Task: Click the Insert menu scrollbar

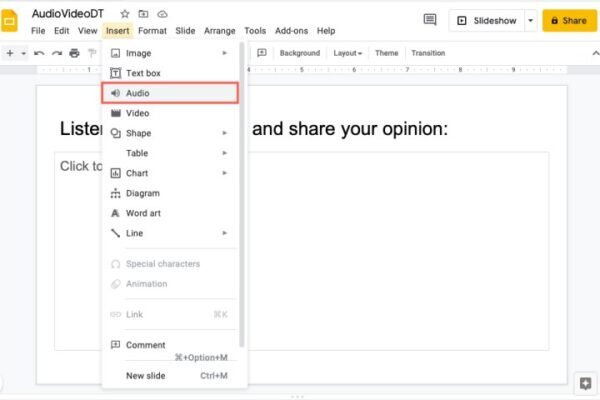Action: 242,195
